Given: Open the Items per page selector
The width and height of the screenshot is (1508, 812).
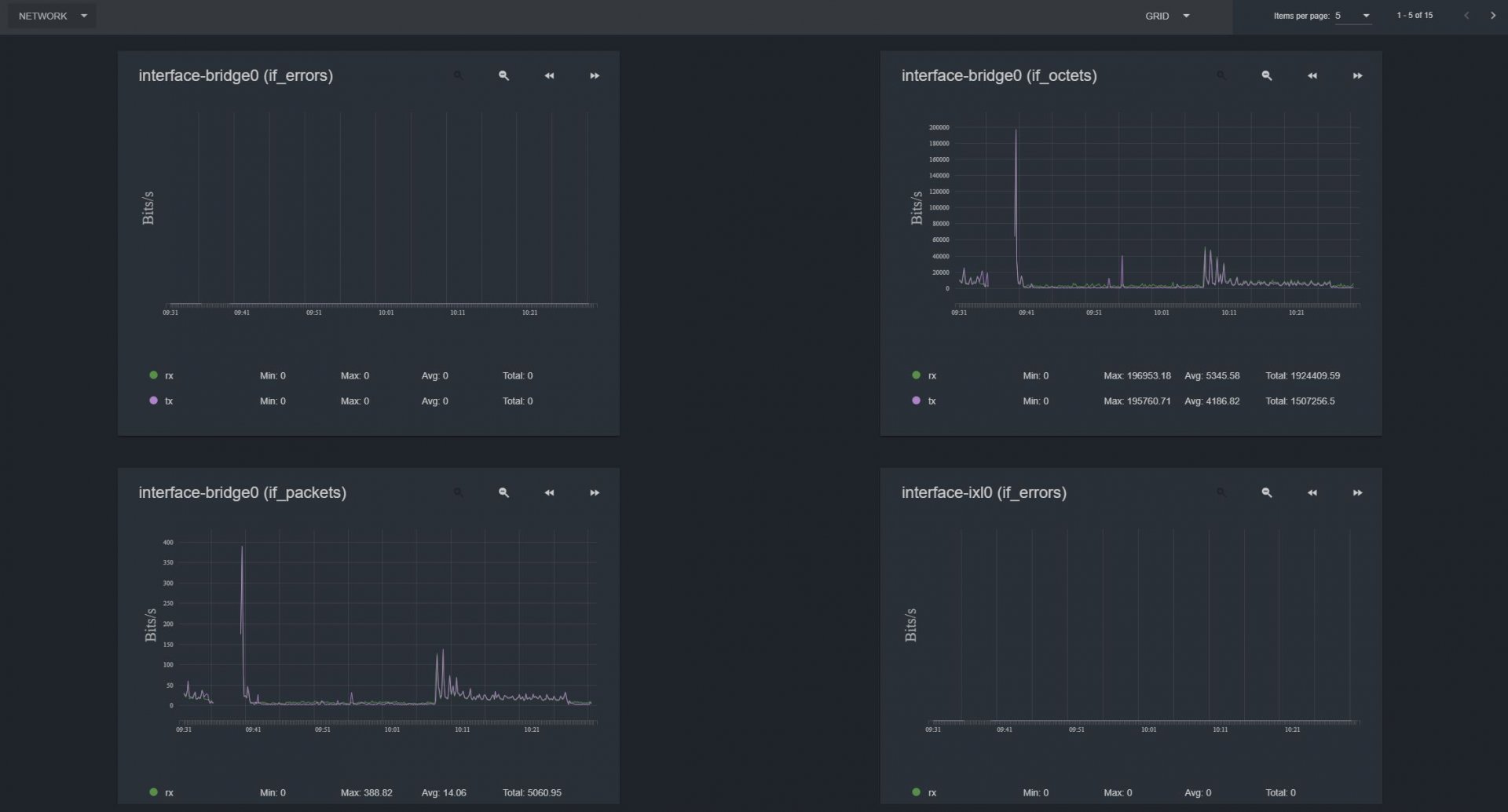Looking at the screenshot, I should point(1352,16).
